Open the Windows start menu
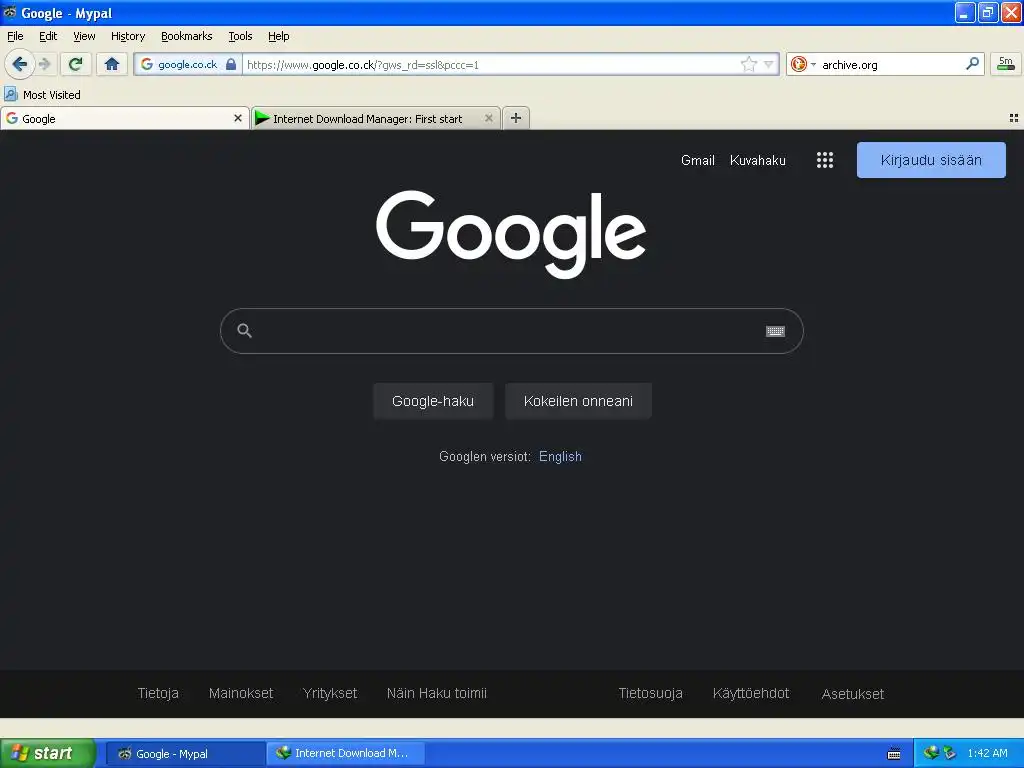Viewport: 1024px width, 768px height. (48, 753)
